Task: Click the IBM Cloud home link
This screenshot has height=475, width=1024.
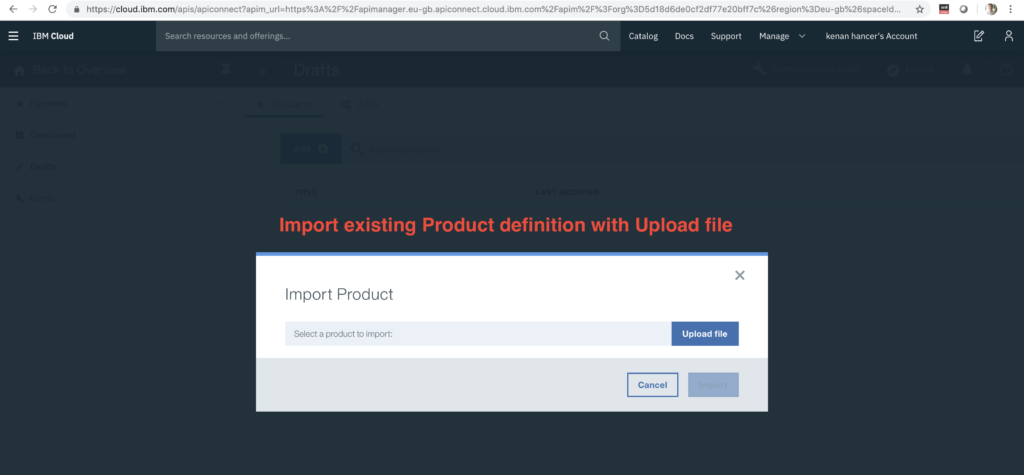Action: 53,36
